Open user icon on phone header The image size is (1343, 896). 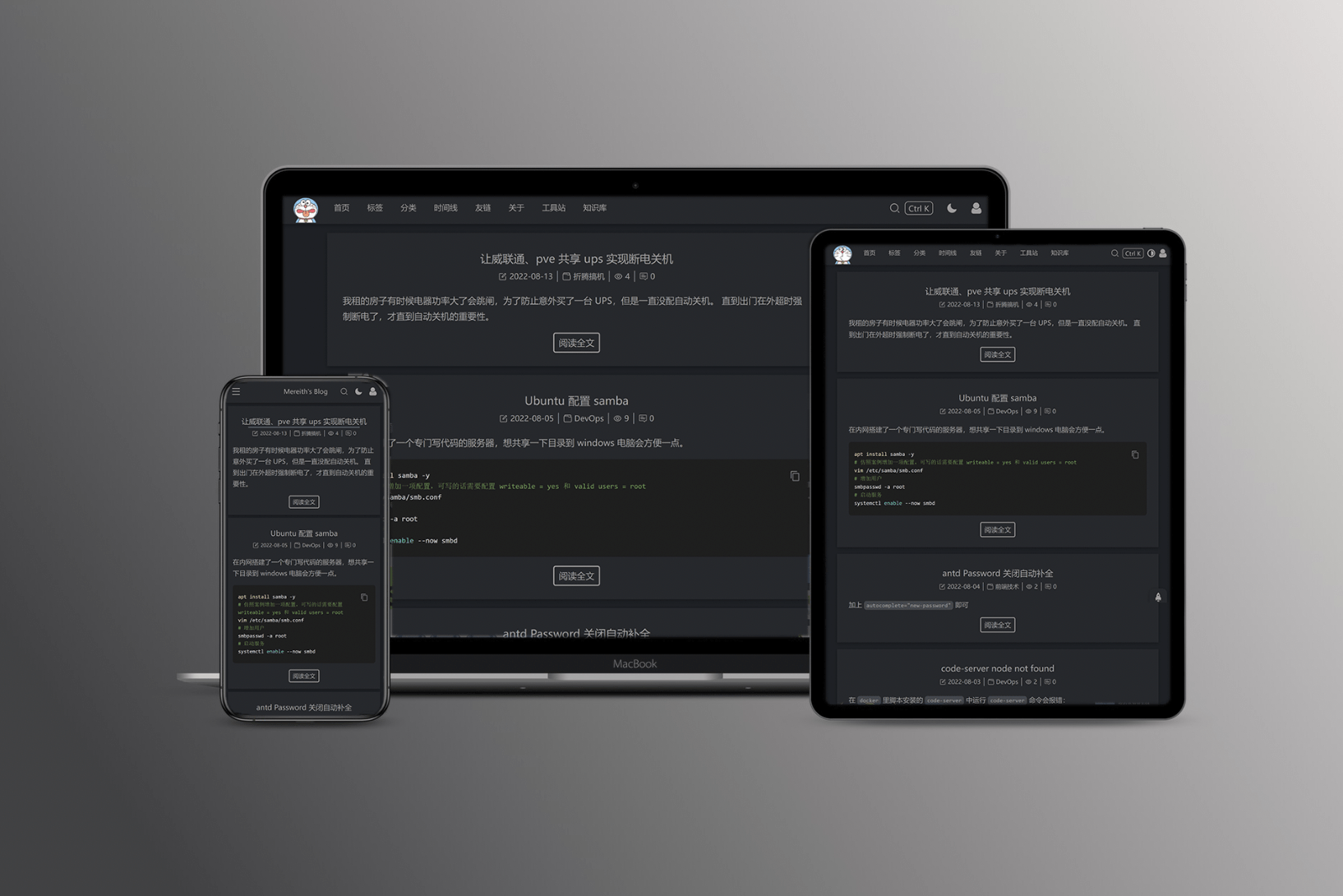[373, 391]
